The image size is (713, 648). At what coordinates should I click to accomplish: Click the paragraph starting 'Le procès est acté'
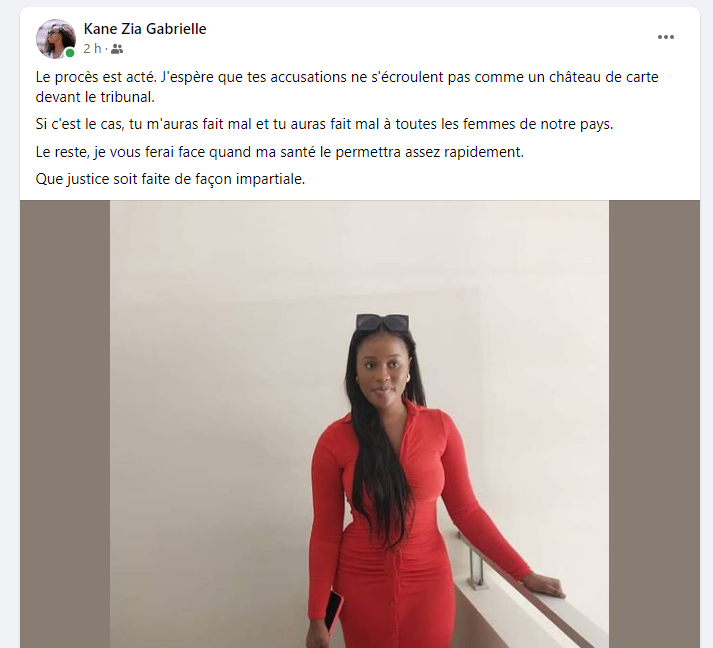point(347,87)
